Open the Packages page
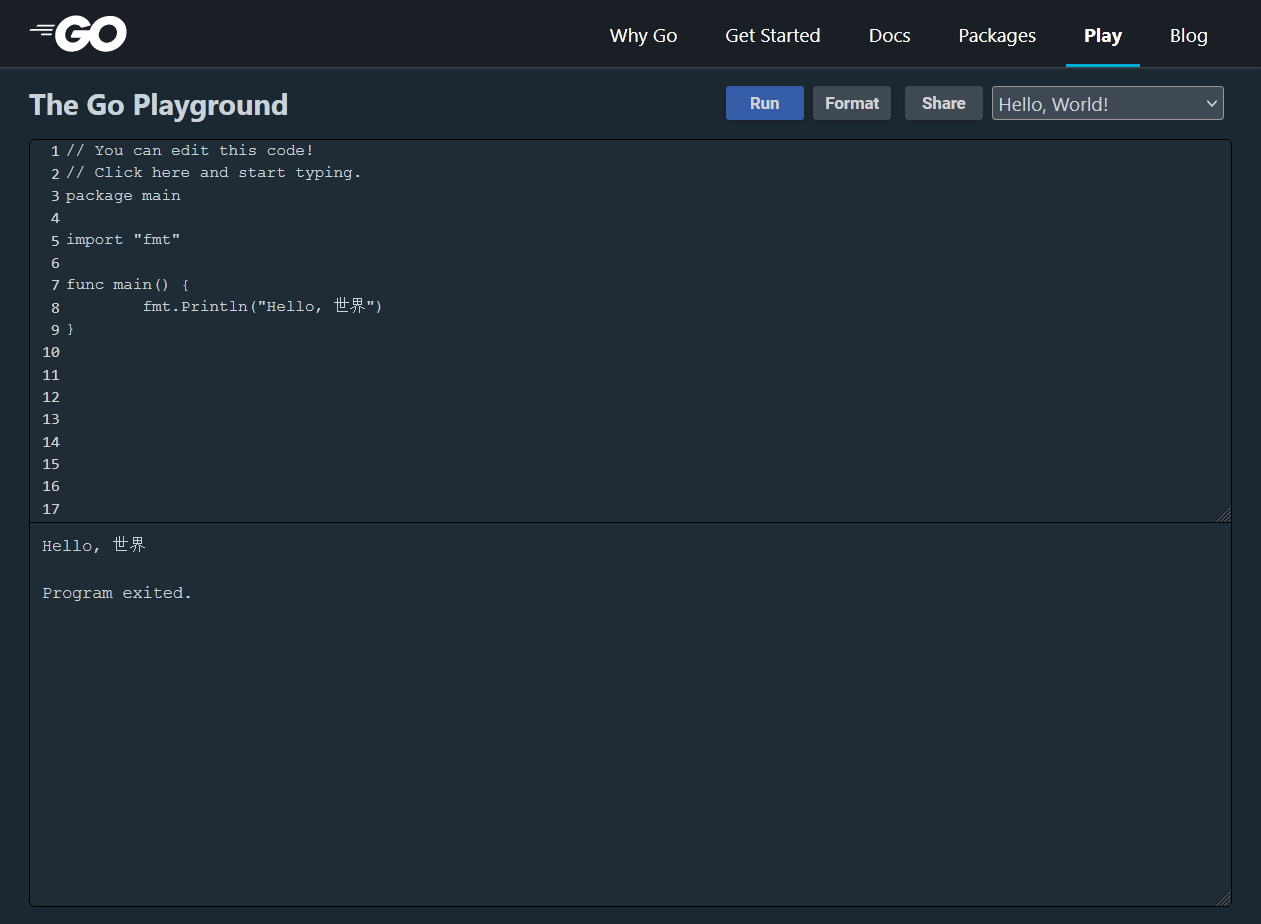The height and width of the screenshot is (924, 1261). pos(997,35)
